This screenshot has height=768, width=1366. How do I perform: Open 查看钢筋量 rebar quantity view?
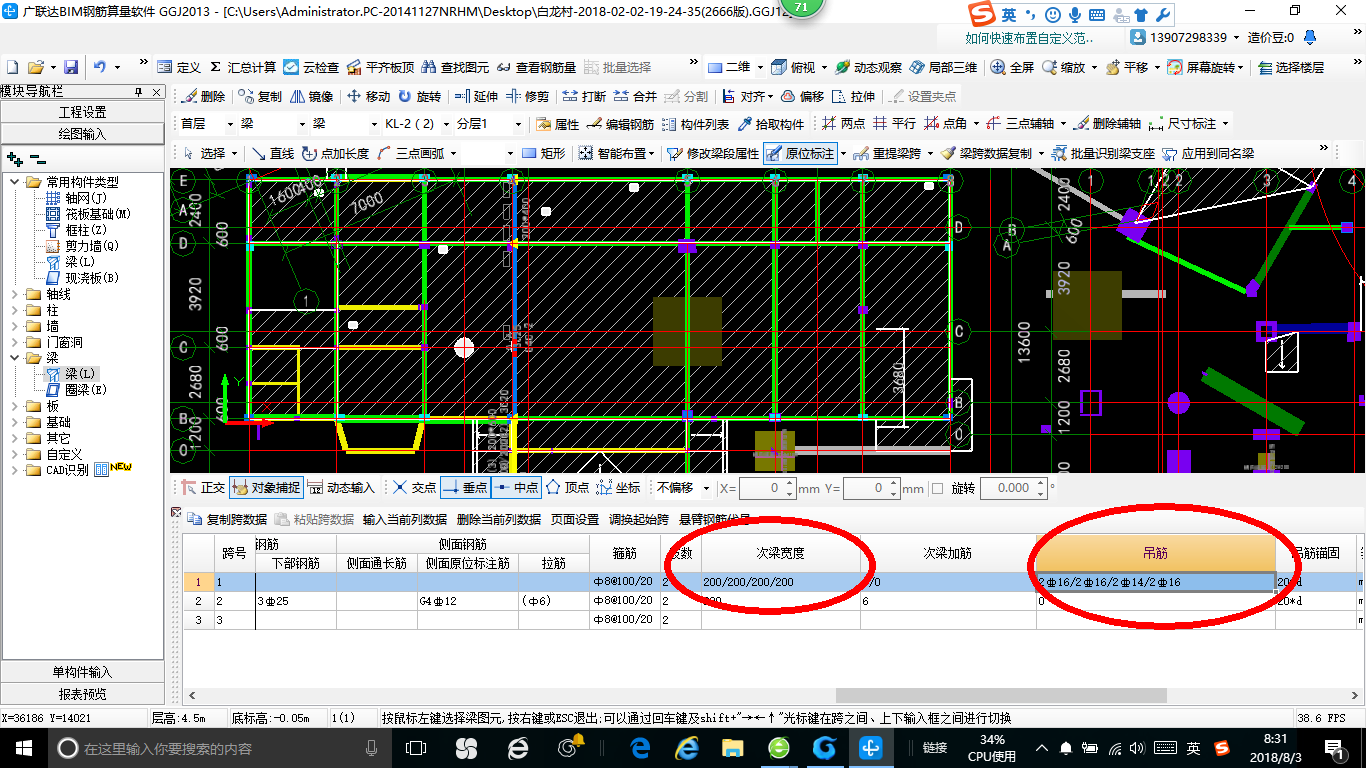click(x=536, y=67)
